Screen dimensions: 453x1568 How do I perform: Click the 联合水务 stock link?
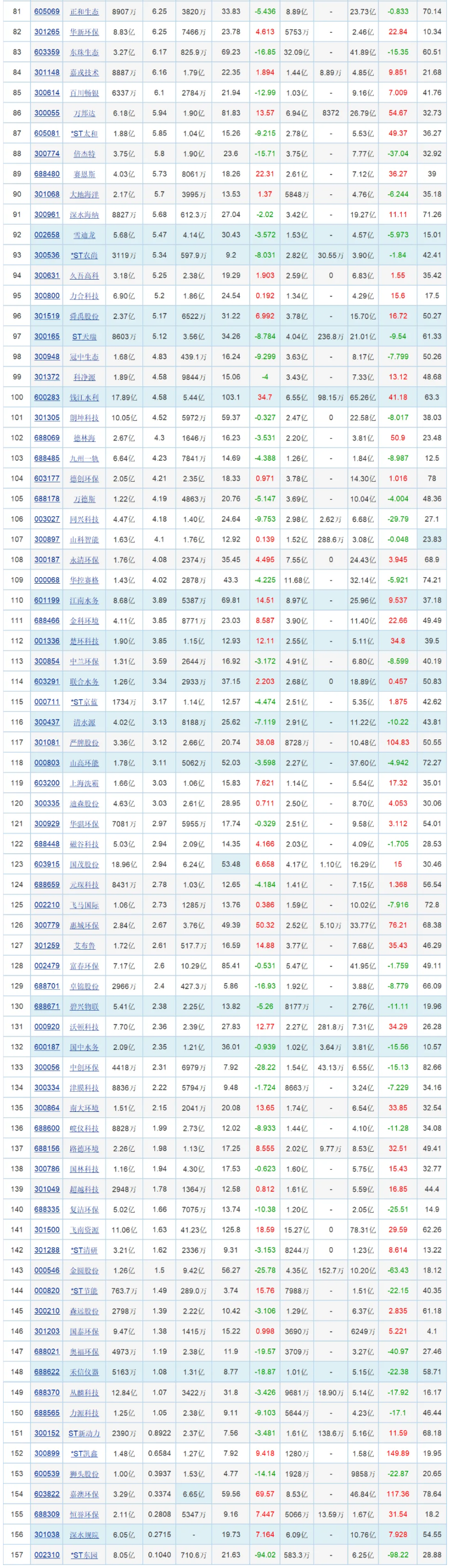coord(84,681)
